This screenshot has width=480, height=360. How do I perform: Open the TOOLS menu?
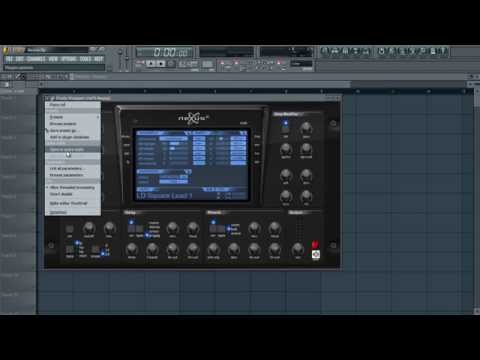click(x=85, y=59)
